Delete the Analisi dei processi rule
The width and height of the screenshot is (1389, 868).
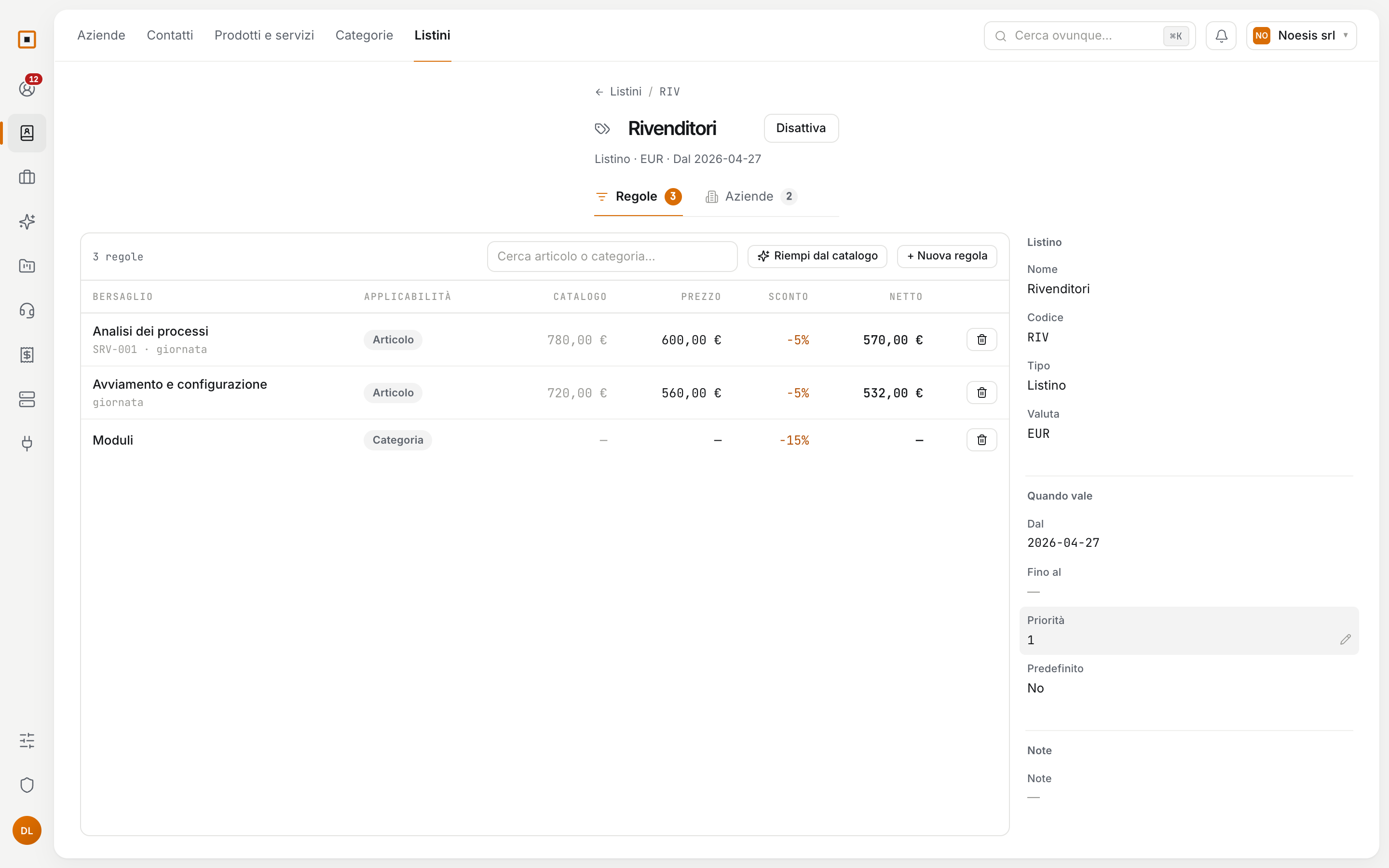tap(981, 340)
